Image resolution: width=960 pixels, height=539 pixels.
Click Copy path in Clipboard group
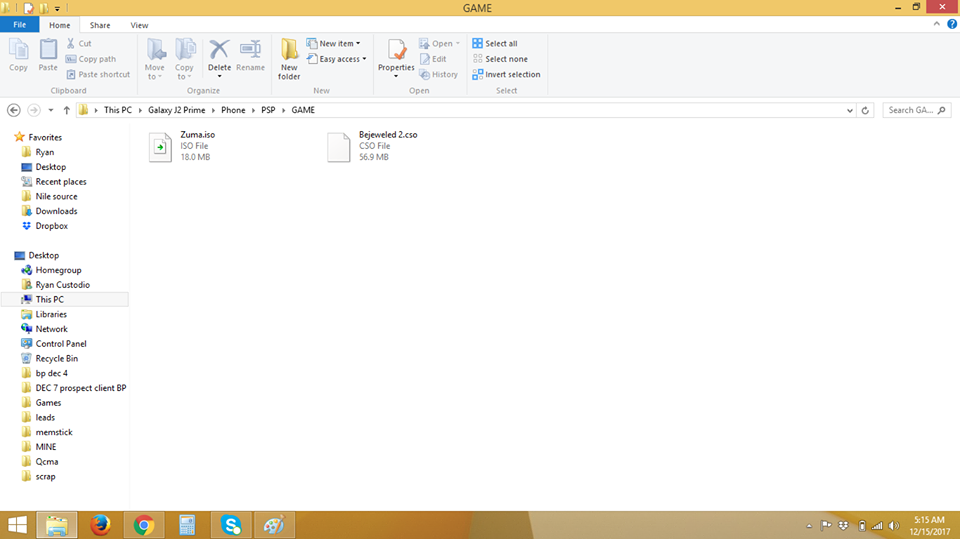(x=91, y=59)
